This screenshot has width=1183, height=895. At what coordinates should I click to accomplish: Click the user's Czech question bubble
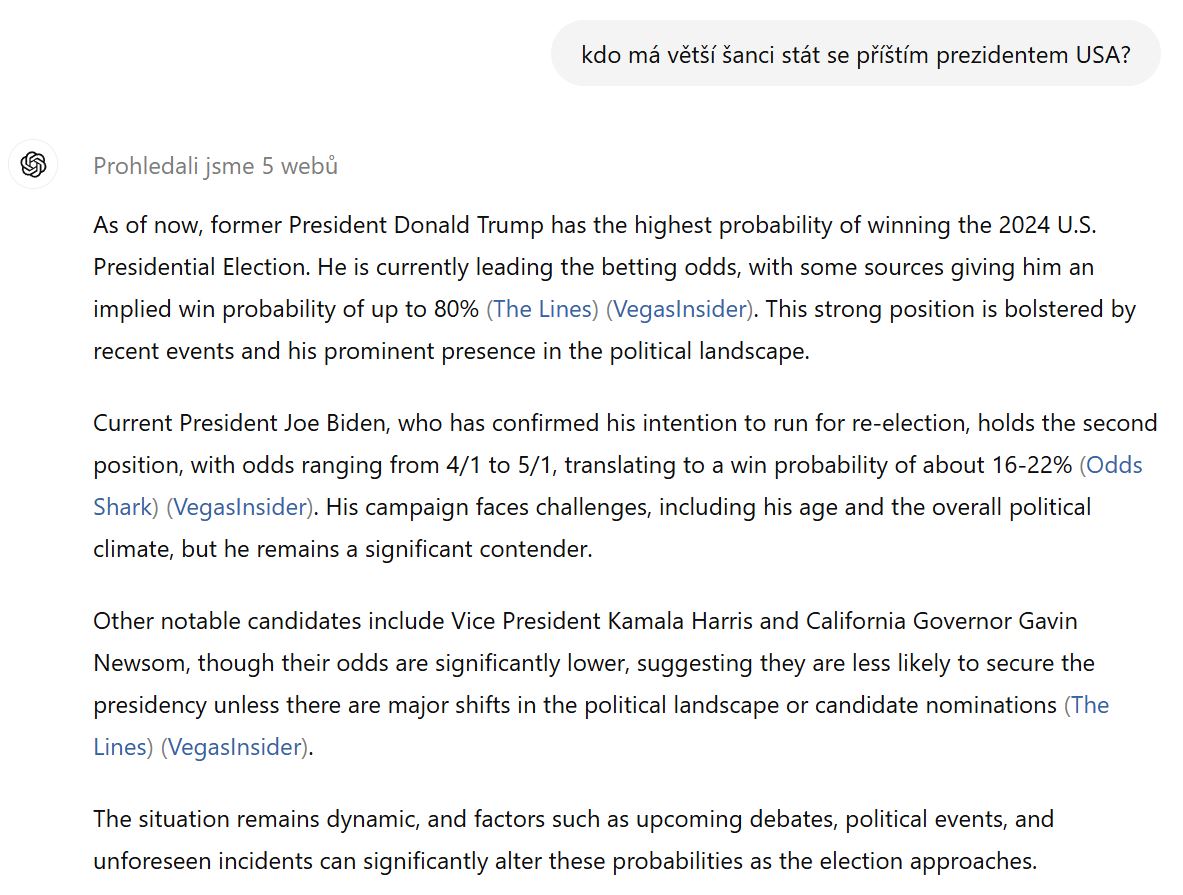[856, 54]
